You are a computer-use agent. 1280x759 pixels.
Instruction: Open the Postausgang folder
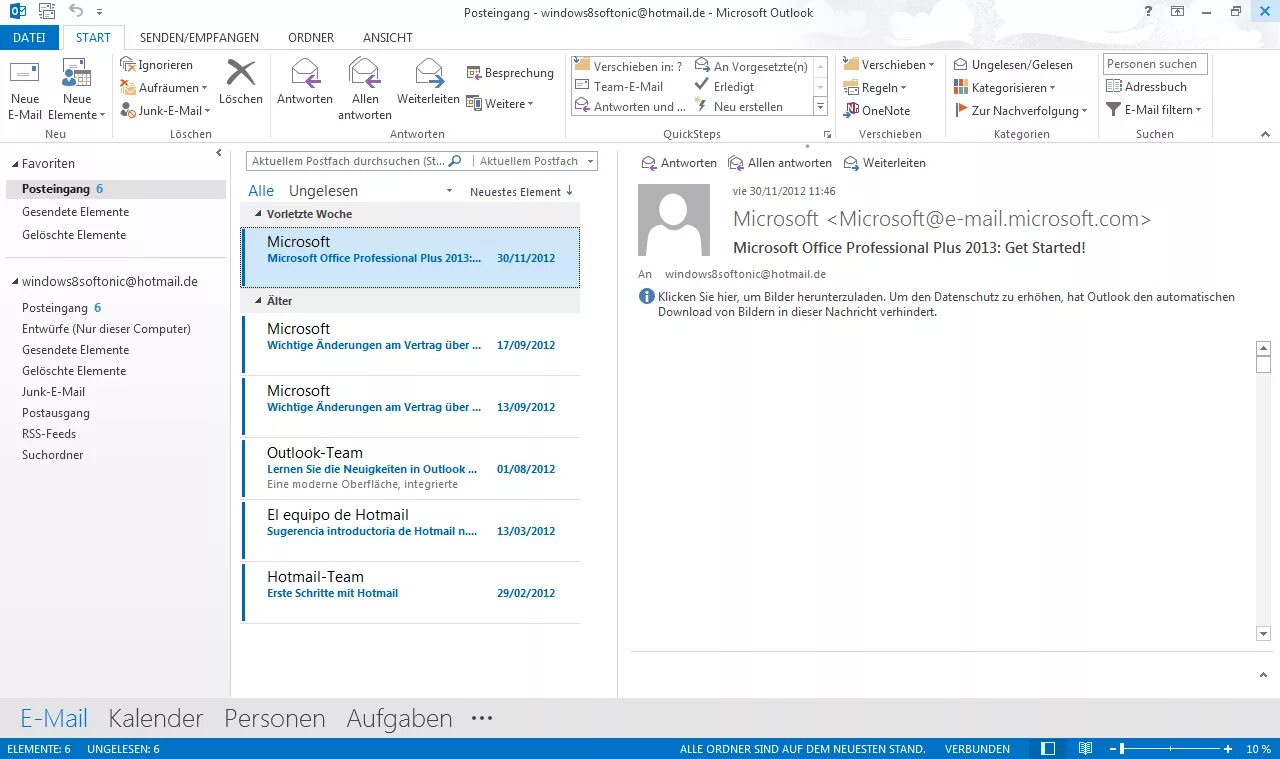(x=56, y=413)
